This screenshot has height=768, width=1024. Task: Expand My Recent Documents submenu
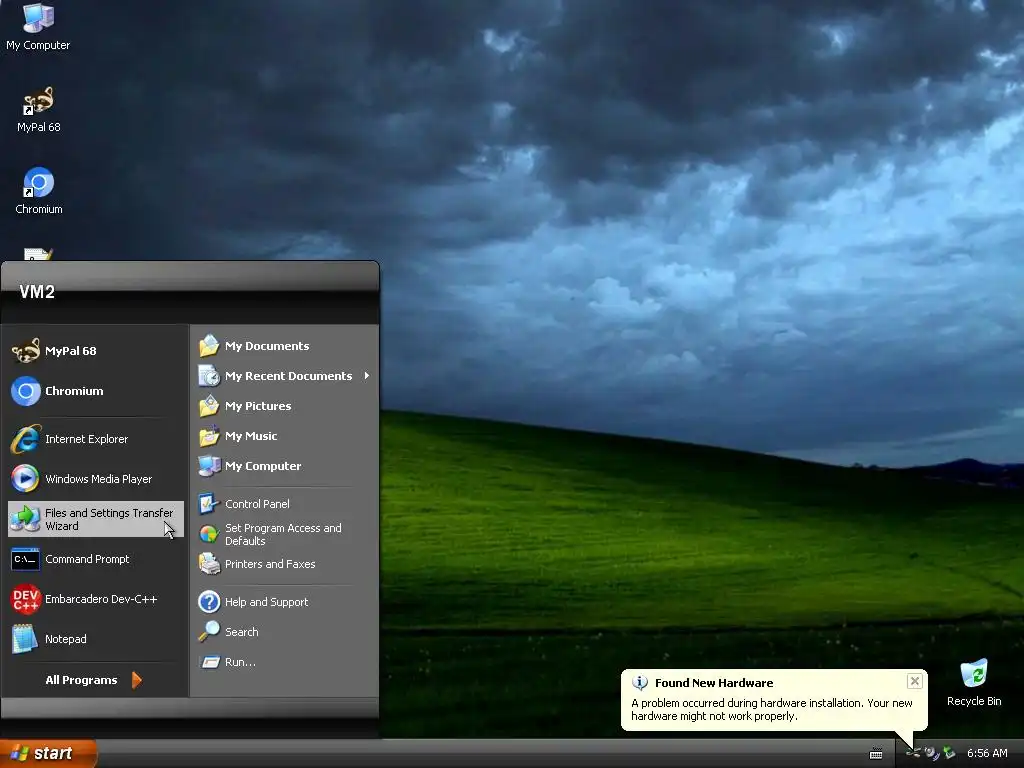point(285,376)
